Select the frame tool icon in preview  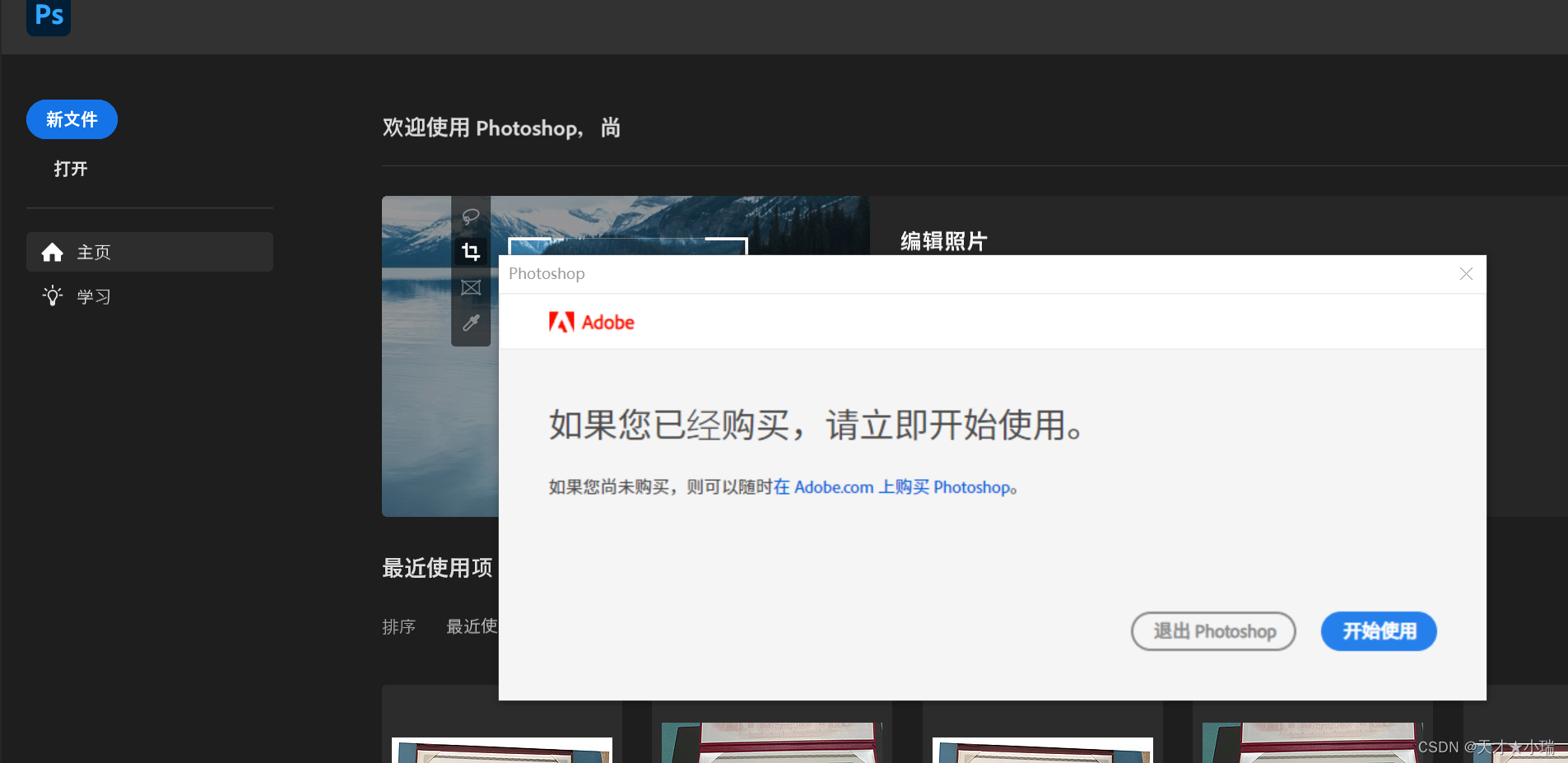point(471,287)
